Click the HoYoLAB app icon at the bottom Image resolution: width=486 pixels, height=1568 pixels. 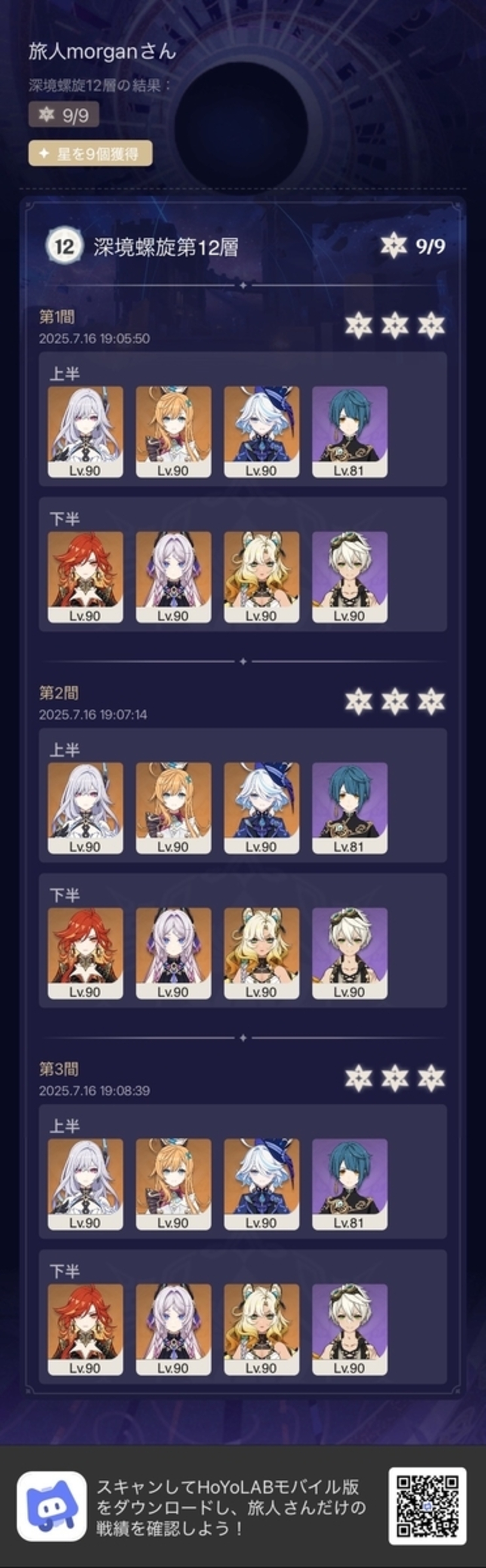[x=51, y=1506]
